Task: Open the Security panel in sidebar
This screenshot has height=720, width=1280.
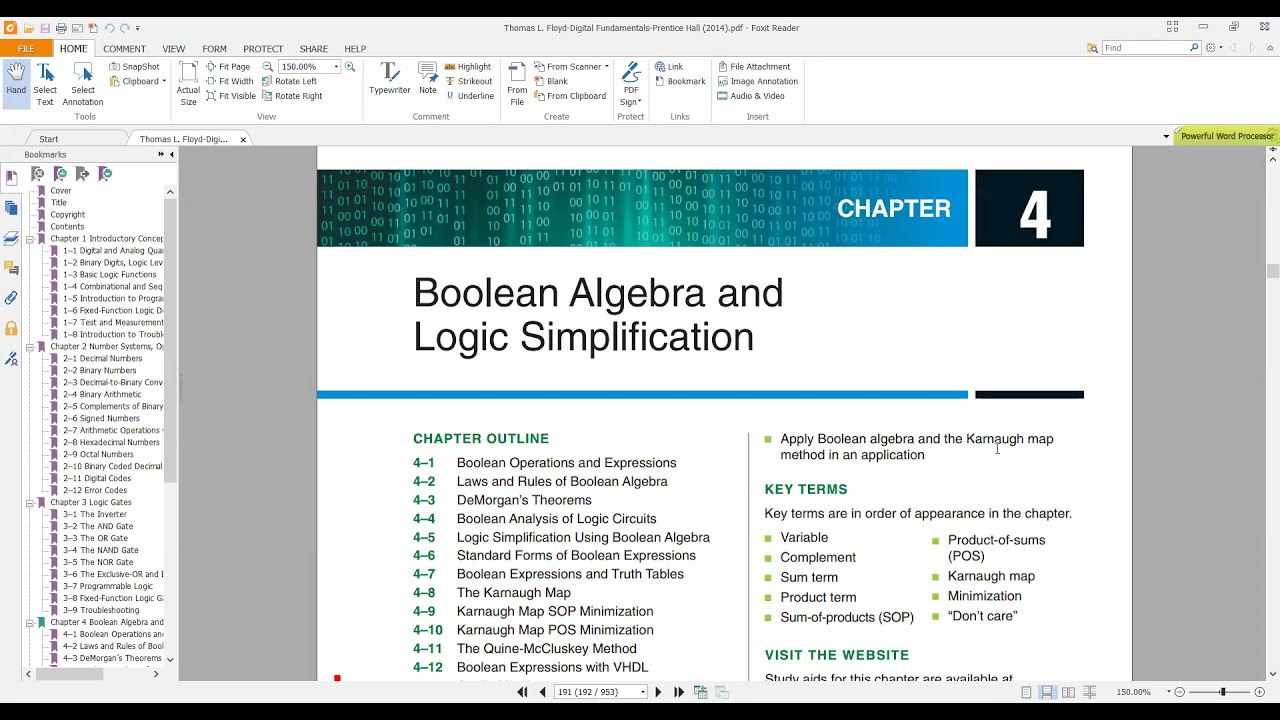Action: (x=11, y=328)
